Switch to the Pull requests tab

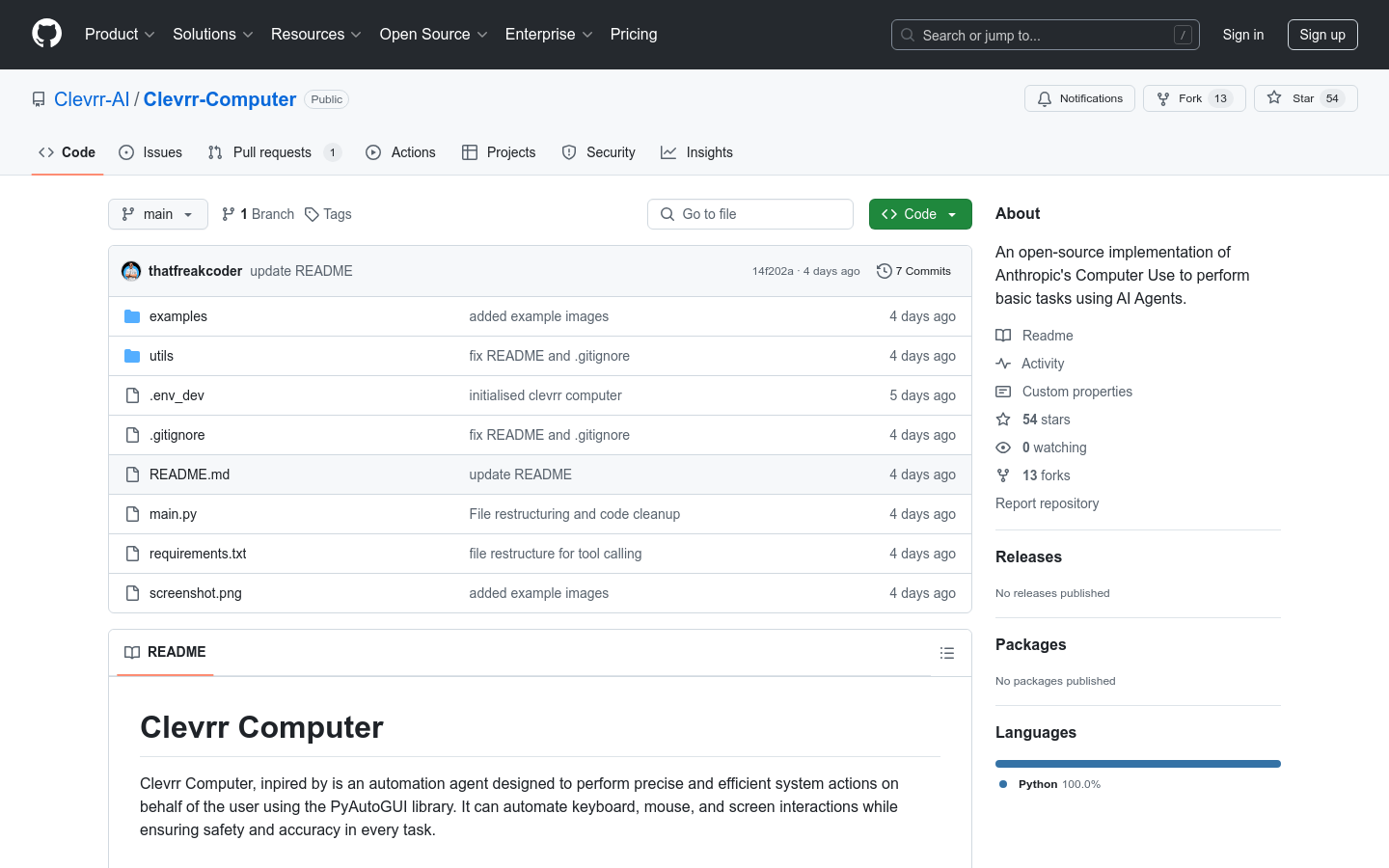275,152
